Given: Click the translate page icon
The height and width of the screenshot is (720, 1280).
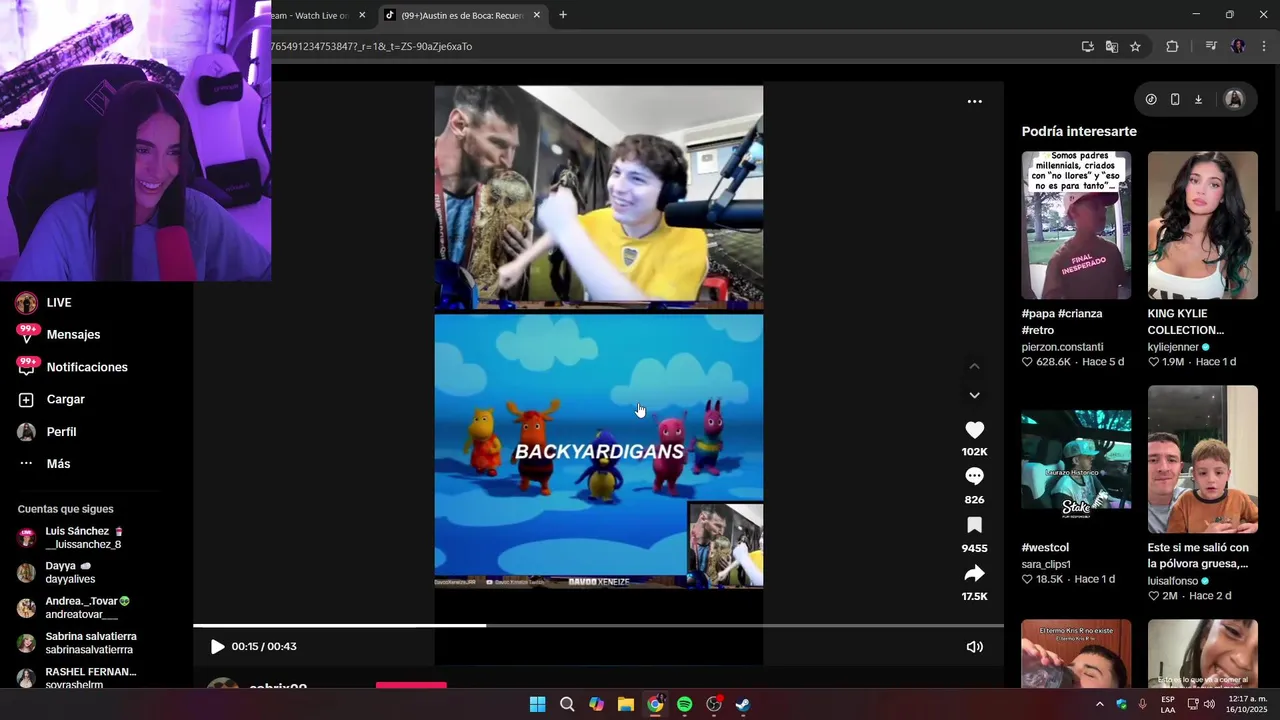Looking at the screenshot, I should pos(1112,46).
